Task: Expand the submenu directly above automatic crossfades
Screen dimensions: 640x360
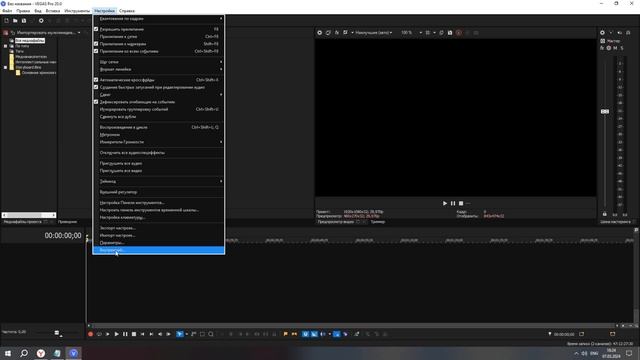Action: click(x=158, y=69)
